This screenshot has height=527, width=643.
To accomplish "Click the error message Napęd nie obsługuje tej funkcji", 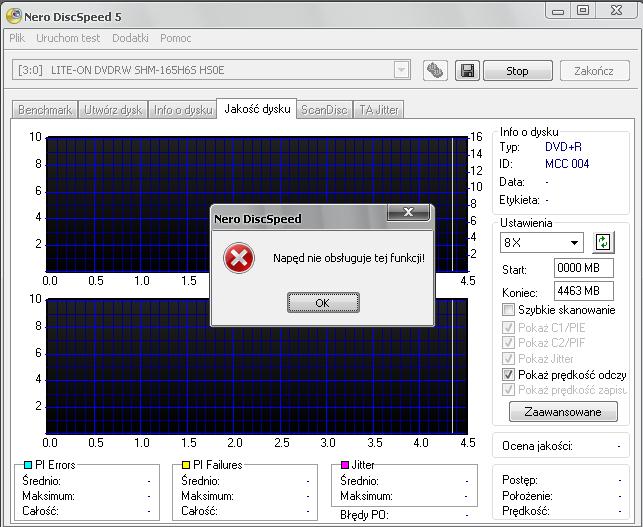I will point(349,258).
